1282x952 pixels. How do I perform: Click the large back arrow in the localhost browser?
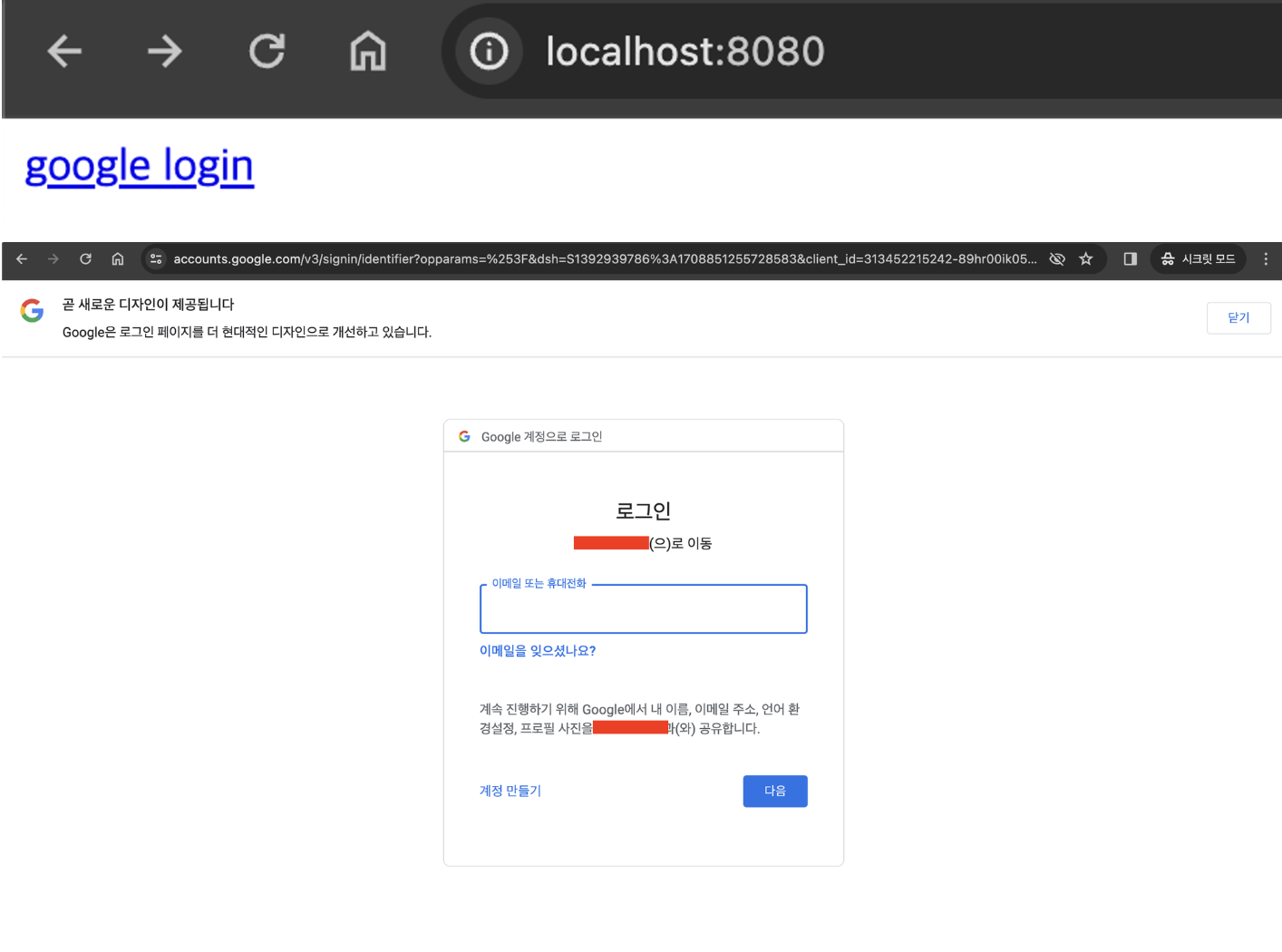point(64,51)
